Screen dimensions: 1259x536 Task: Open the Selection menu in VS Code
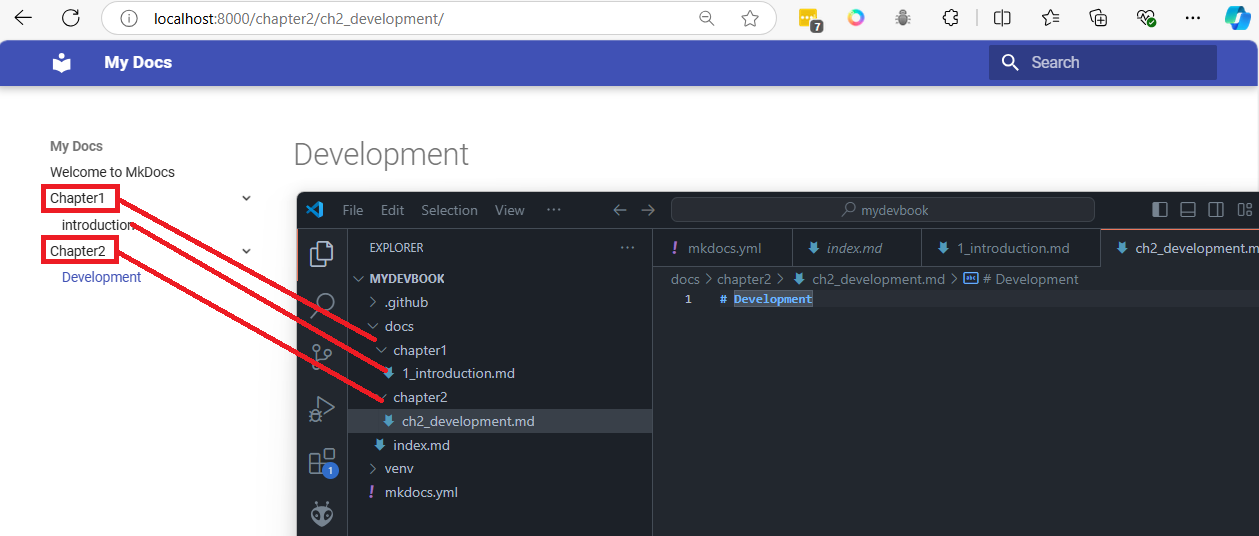coord(449,210)
